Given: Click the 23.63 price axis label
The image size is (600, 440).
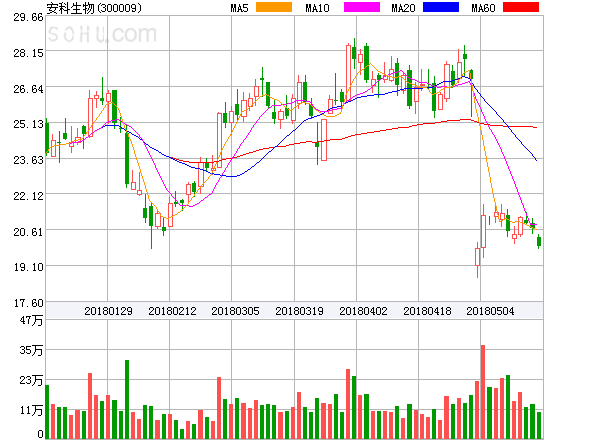Looking at the screenshot, I should [x=28, y=160].
